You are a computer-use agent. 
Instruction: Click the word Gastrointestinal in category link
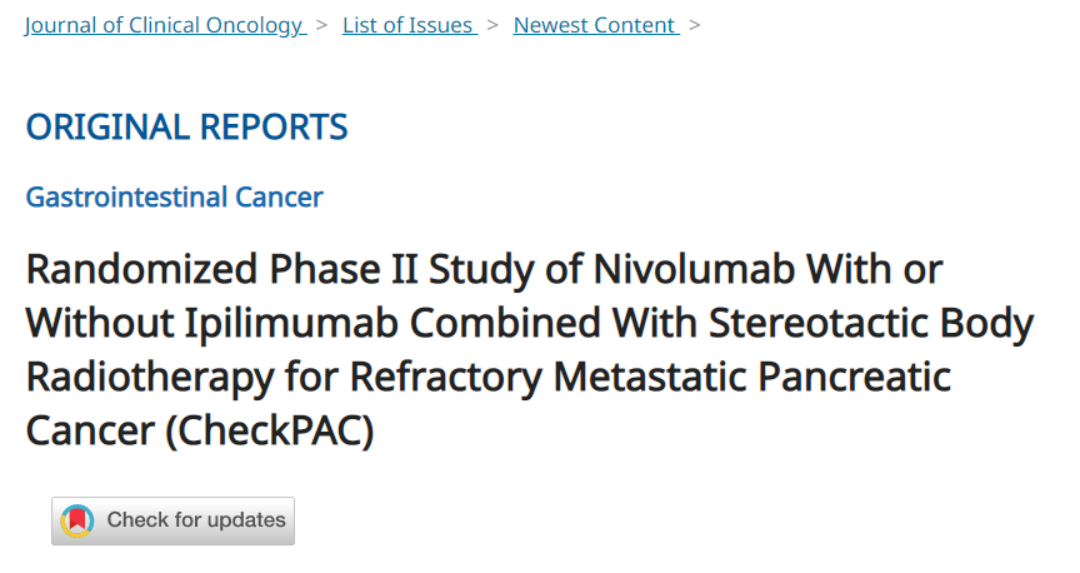[126, 197]
